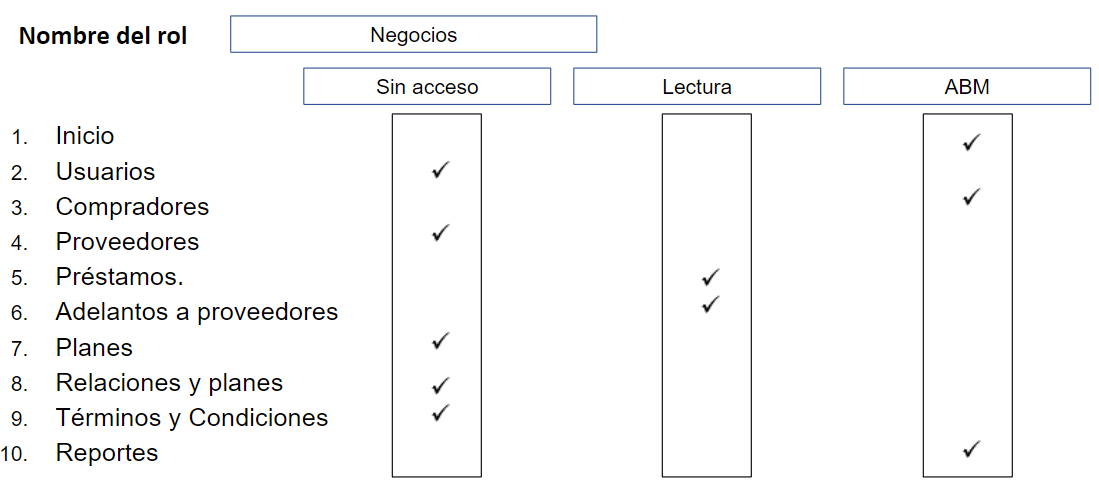Screen dimensions: 1099x492
Task: Click the Inicio list item
Action: click(85, 136)
